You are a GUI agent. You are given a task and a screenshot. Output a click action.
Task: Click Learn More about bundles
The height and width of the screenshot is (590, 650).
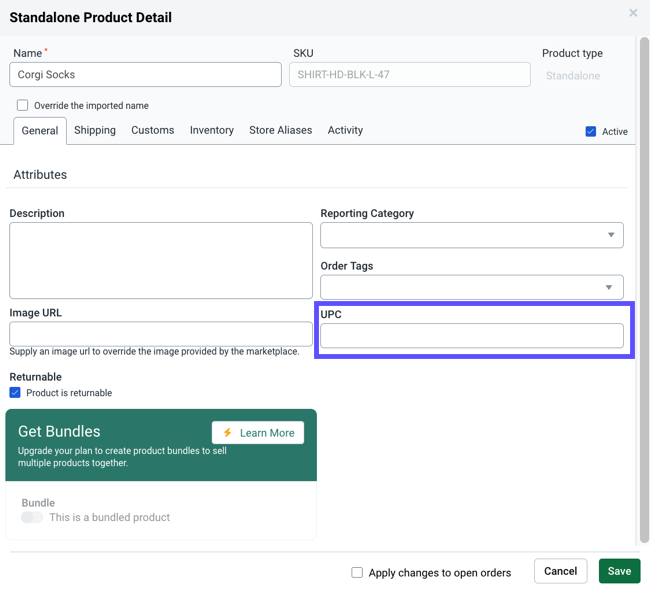coord(258,433)
